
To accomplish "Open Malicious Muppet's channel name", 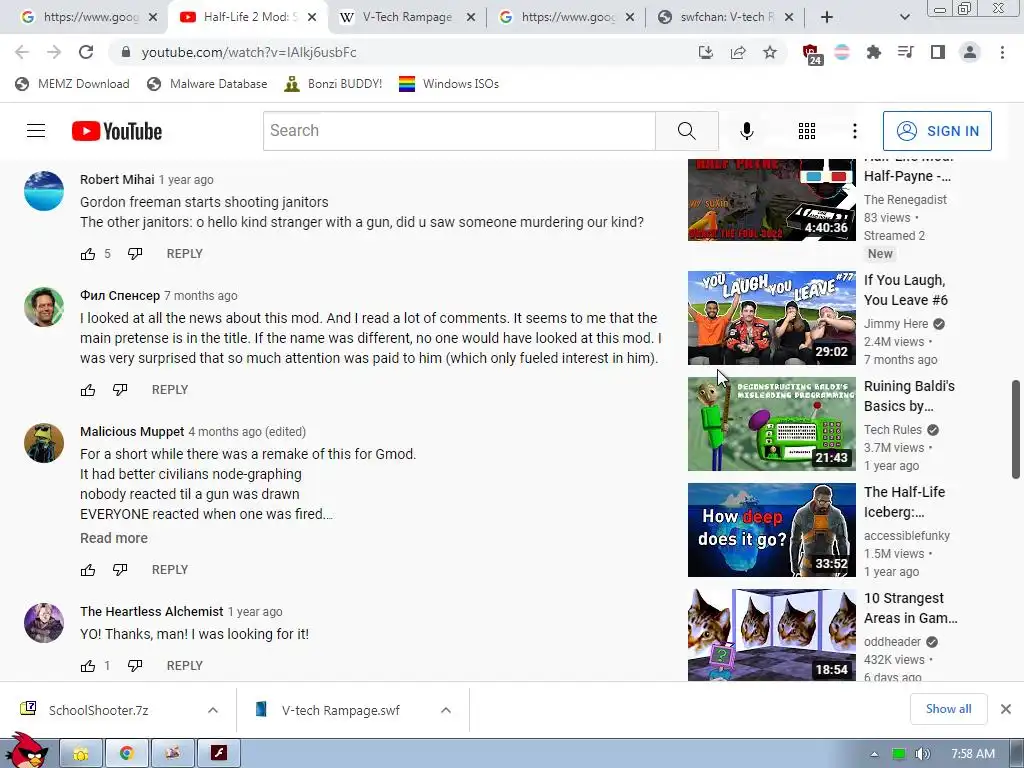I will [132, 432].
